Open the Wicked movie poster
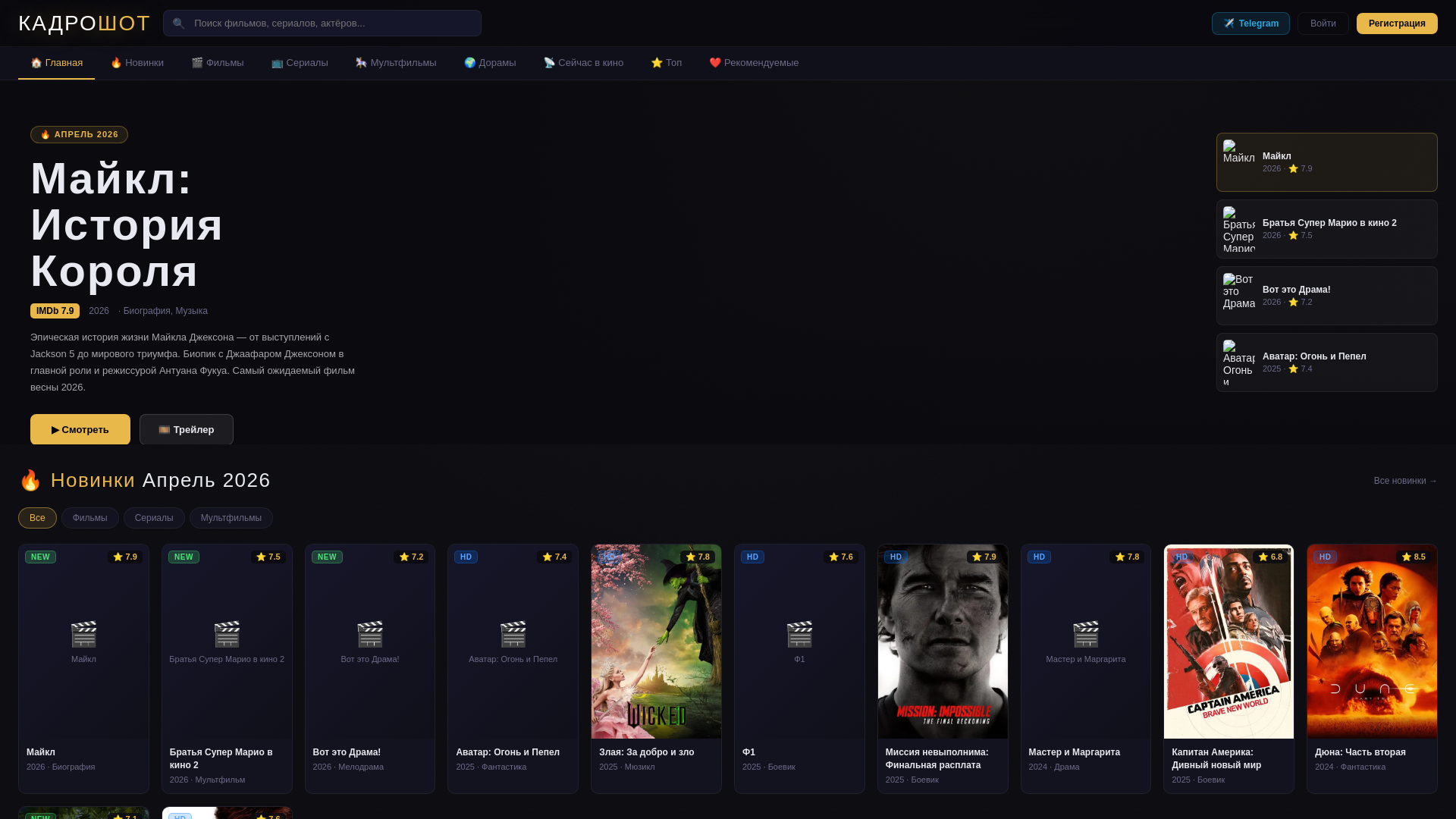The image size is (1456, 819). pyautogui.click(x=657, y=642)
